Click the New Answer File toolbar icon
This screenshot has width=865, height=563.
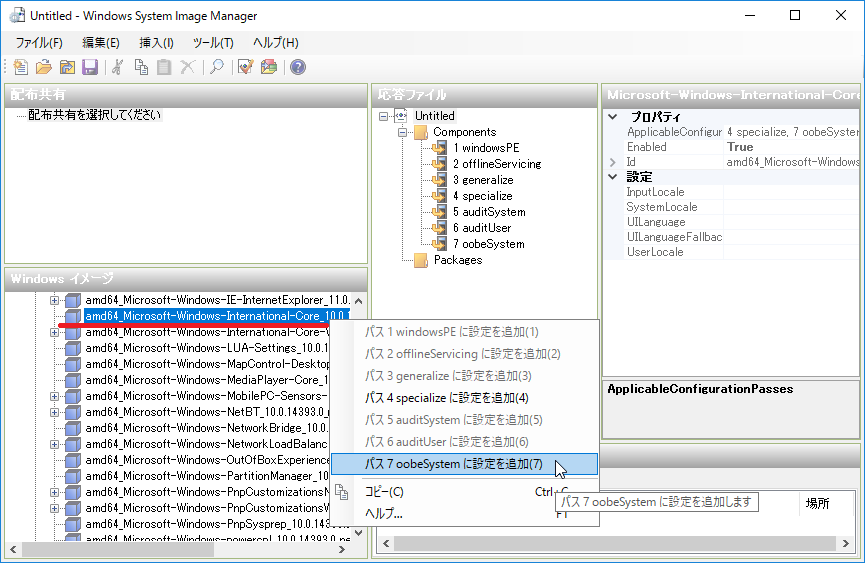[x=20, y=67]
